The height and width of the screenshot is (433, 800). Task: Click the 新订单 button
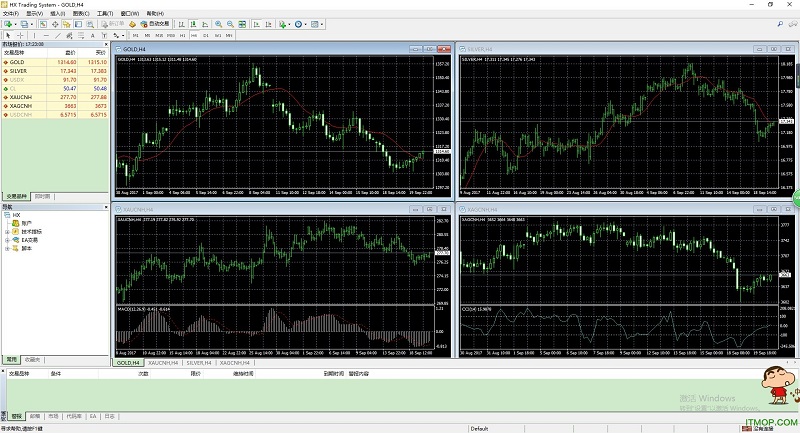pyautogui.click(x=113, y=24)
